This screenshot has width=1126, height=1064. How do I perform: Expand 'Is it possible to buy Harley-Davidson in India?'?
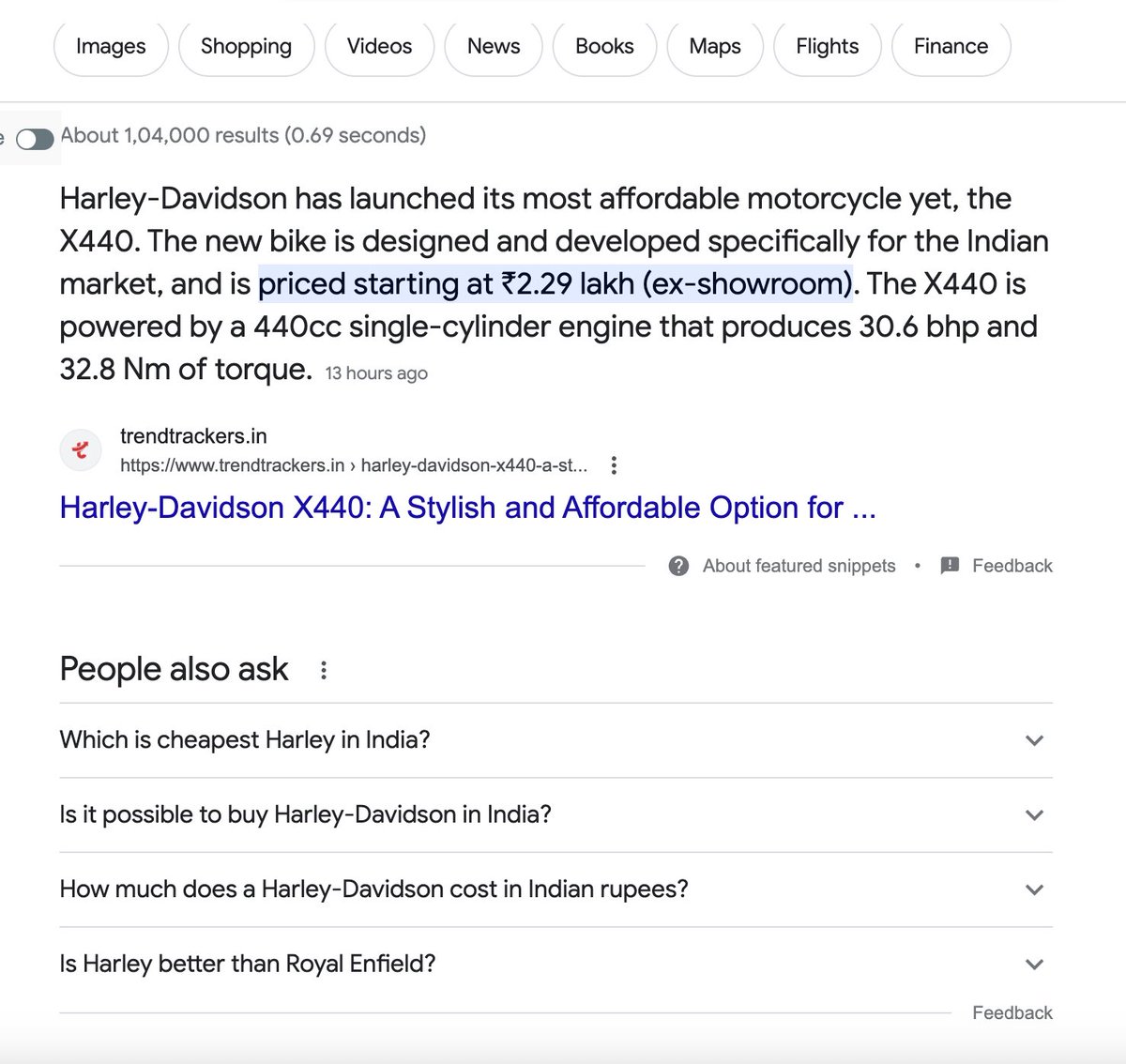555,814
